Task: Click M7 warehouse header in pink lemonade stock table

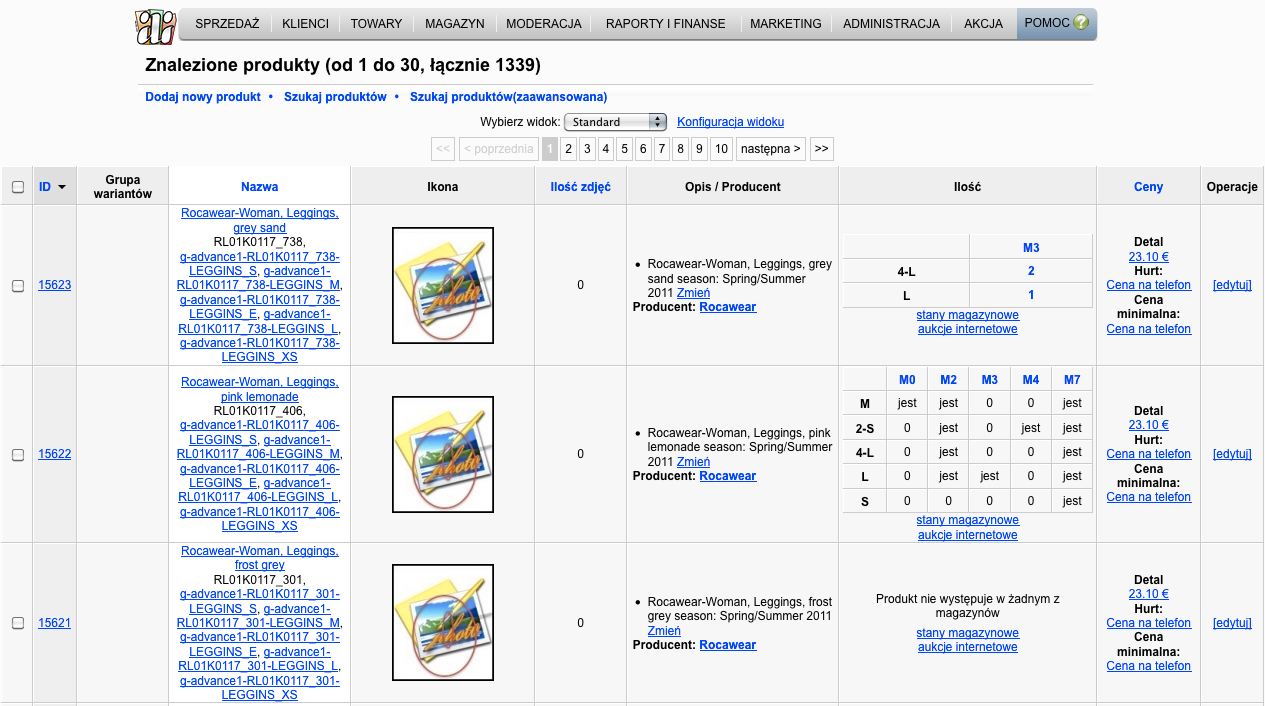Action: coord(1072,380)
